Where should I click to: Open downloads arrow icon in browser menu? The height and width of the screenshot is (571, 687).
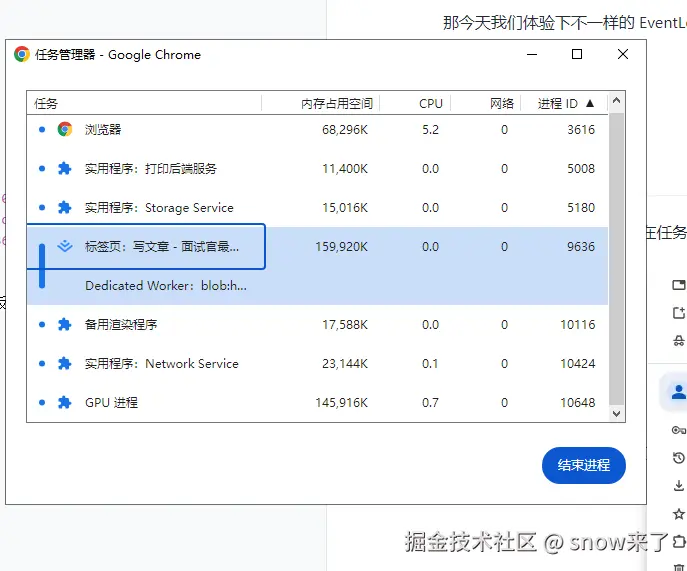click(x=679, y=486)
